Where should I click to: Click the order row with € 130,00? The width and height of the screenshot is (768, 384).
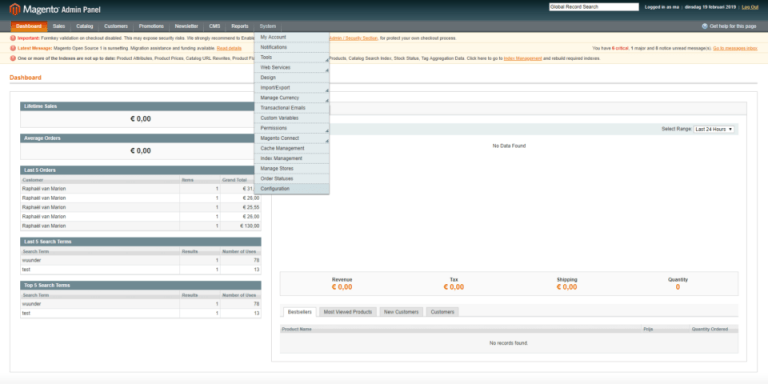pos(141,226)
